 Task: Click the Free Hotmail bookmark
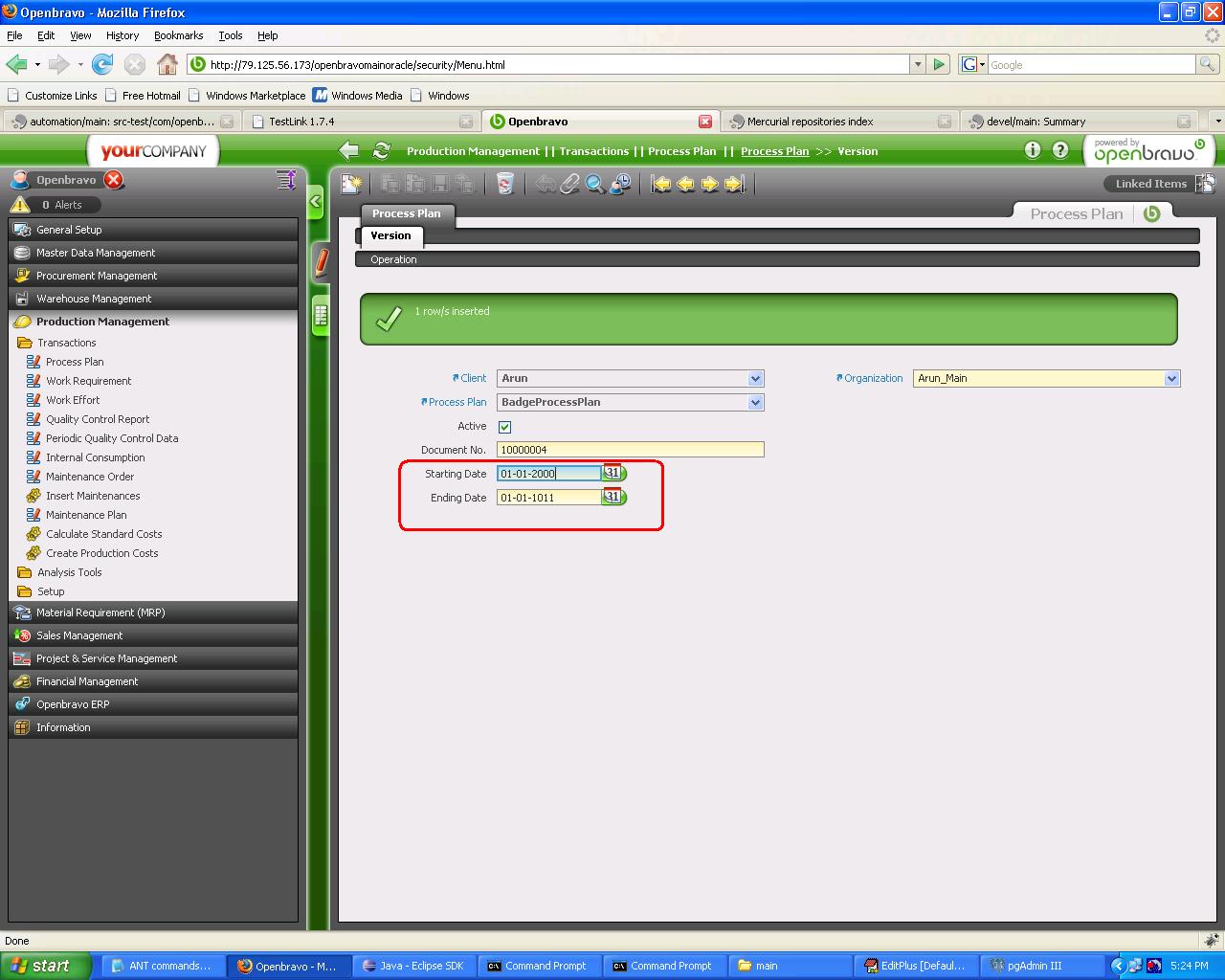coord(143,96)
